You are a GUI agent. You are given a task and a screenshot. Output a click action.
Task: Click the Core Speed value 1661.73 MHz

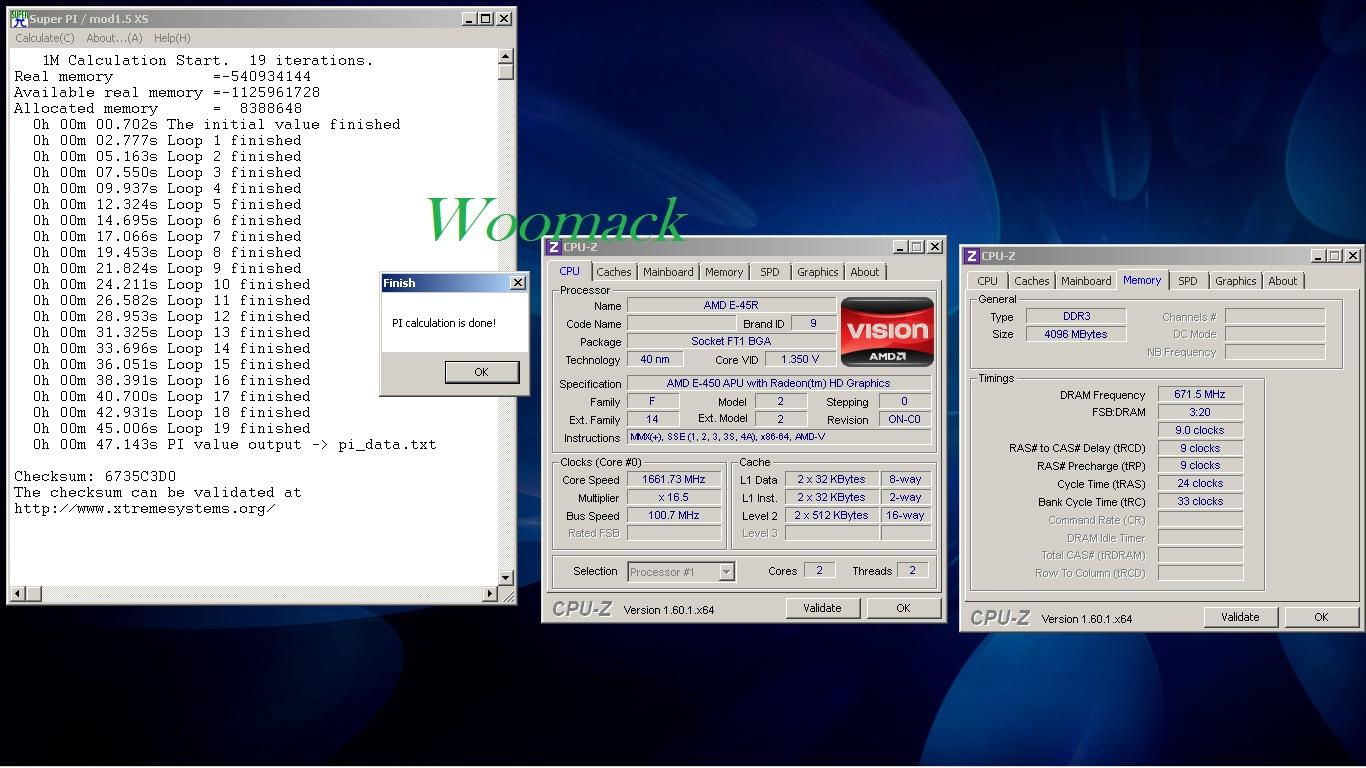[674, 480]
